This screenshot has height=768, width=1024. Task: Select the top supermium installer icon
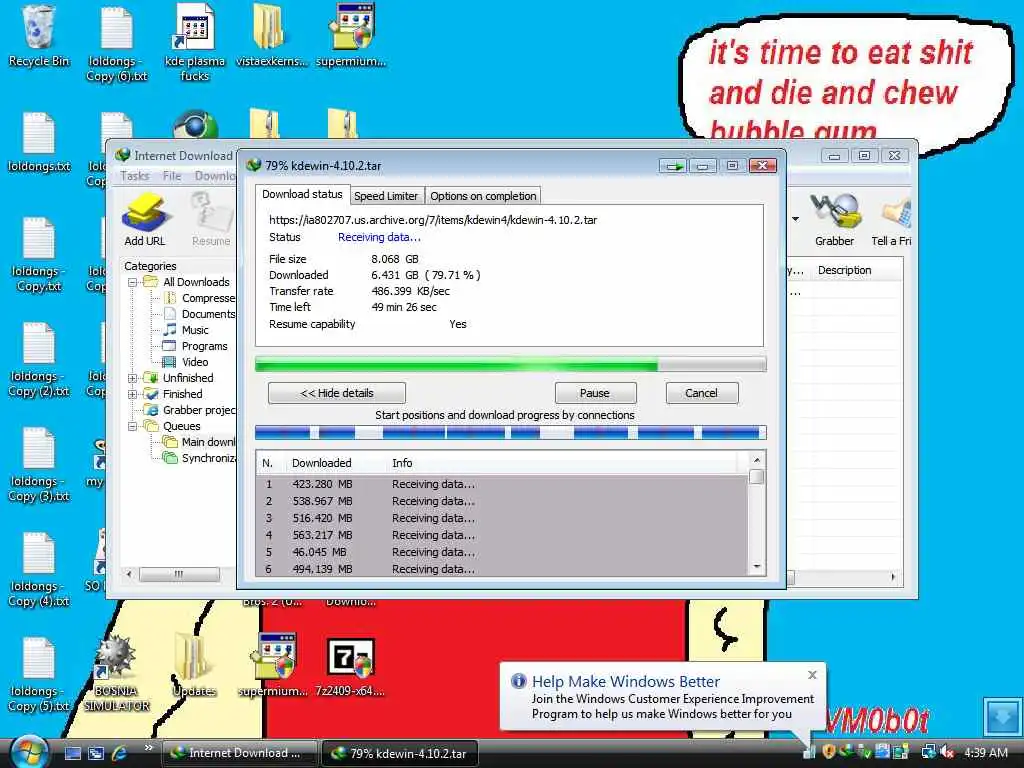pos(351,36)
